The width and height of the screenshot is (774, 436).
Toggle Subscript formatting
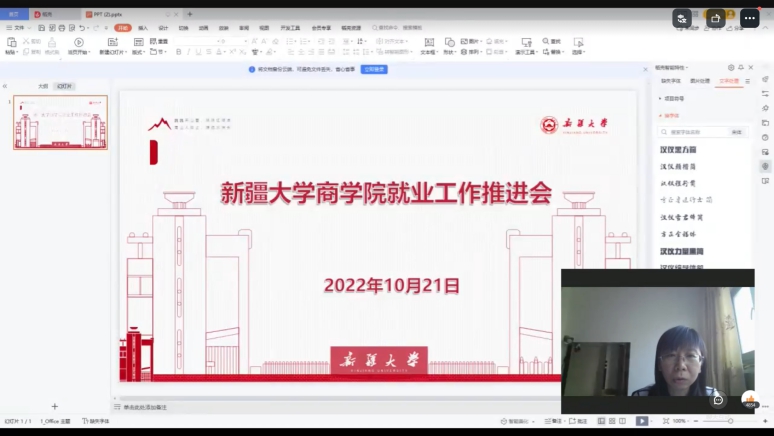(242, 52)
